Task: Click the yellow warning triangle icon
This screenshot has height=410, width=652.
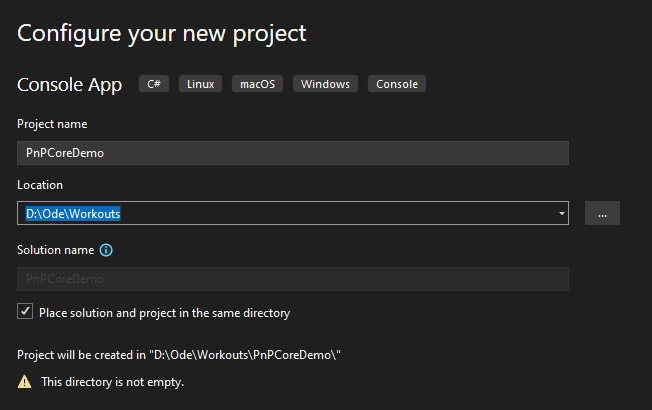Action: pyautogui.click(x=24, y=382)
